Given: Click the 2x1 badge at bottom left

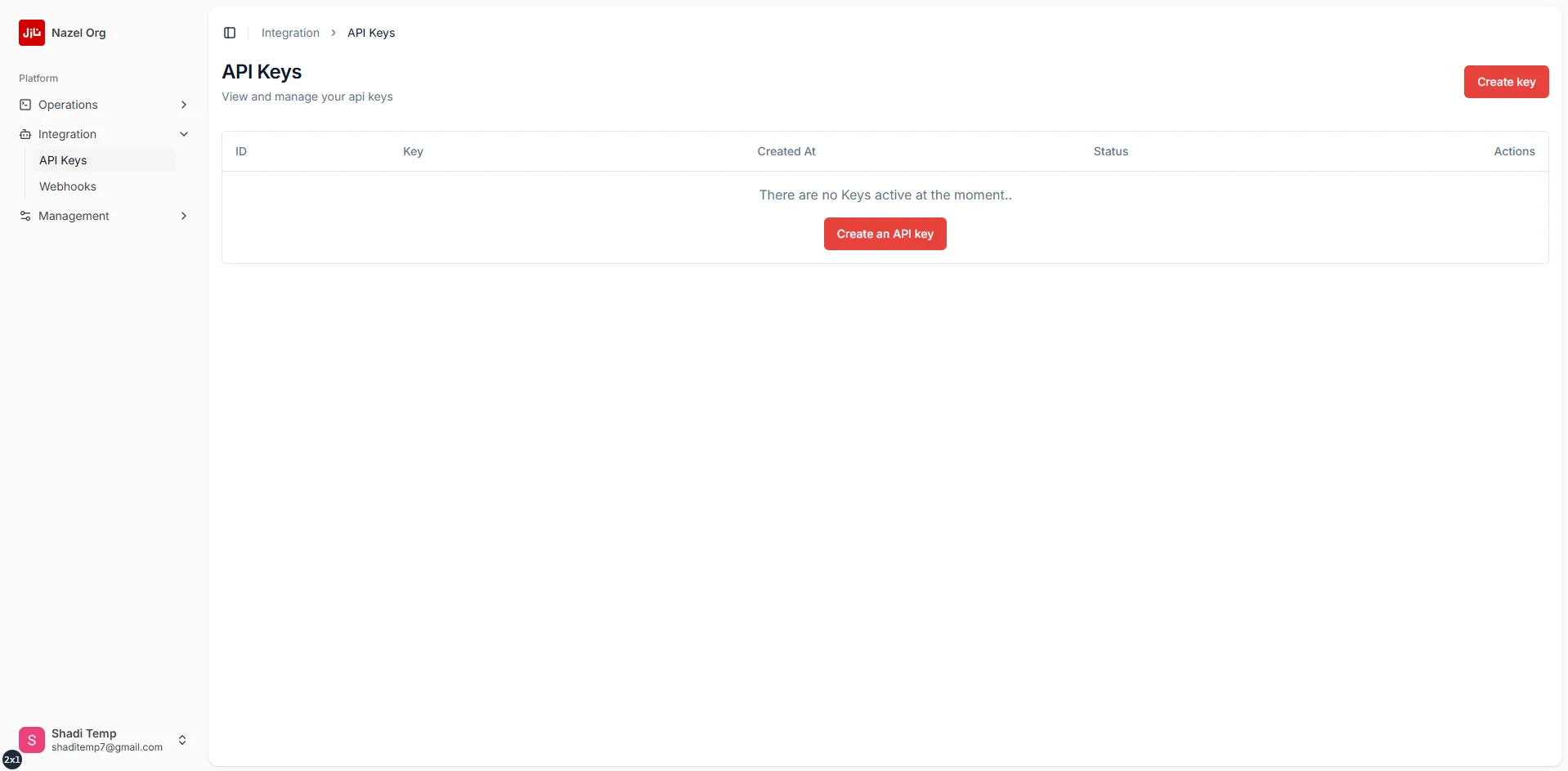Looking at the screenshot, I should tap(12, 759).
